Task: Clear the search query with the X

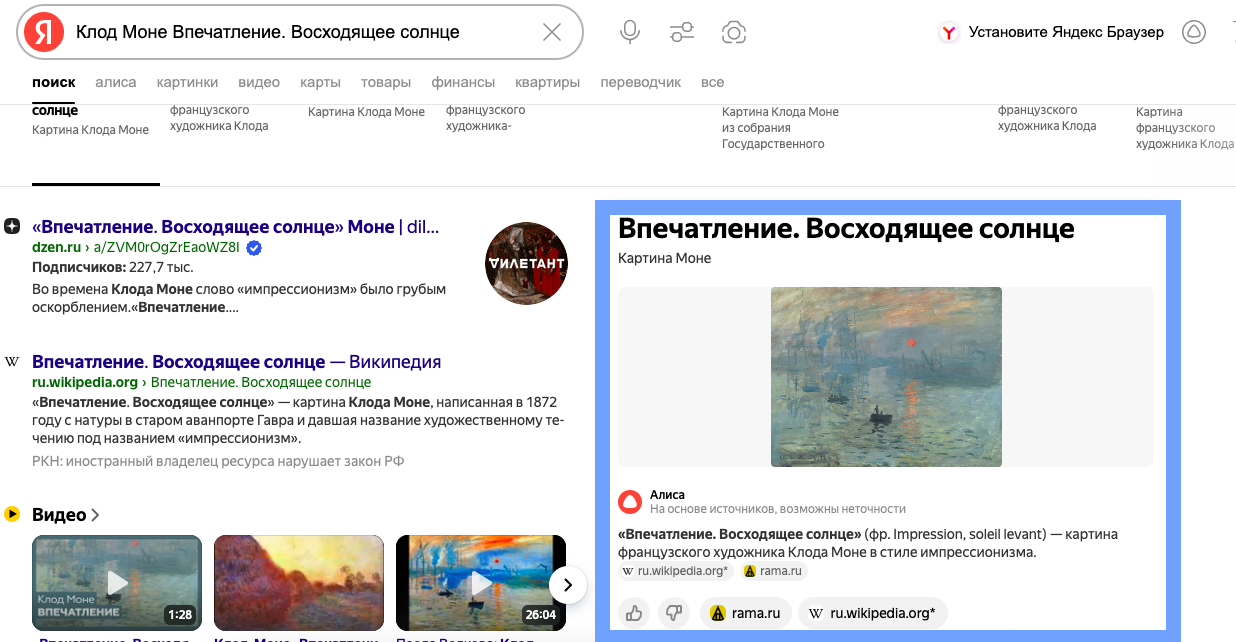Action: click(x=552, y=32)
